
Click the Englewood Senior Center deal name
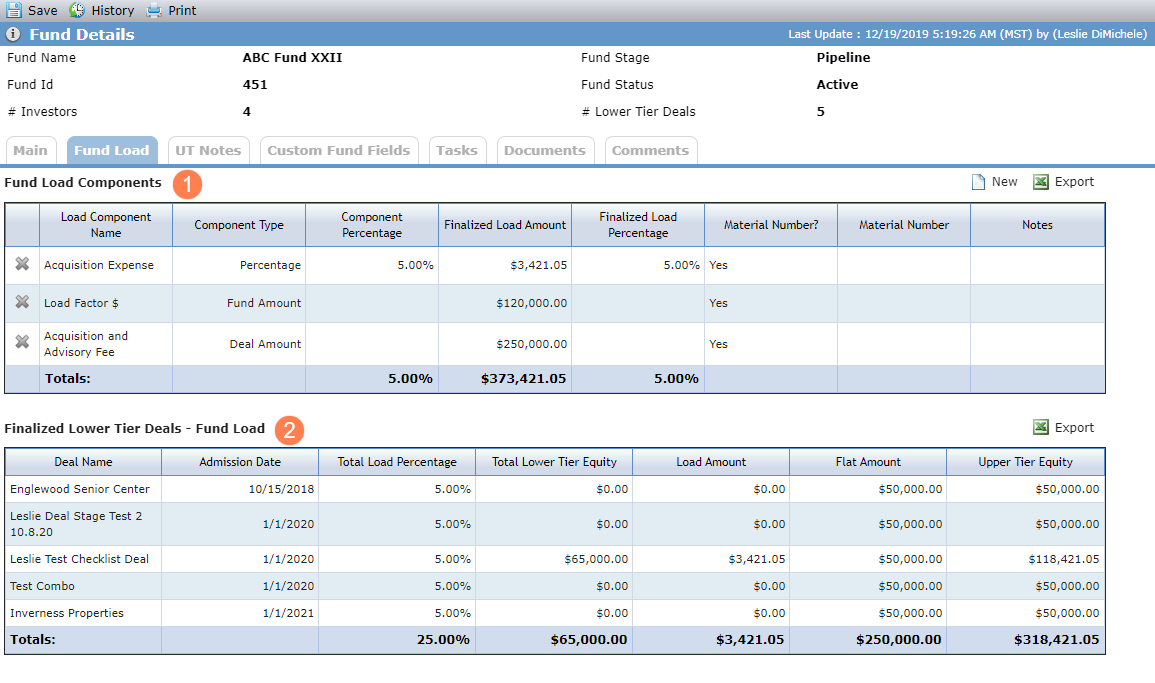tap(80, 489)
